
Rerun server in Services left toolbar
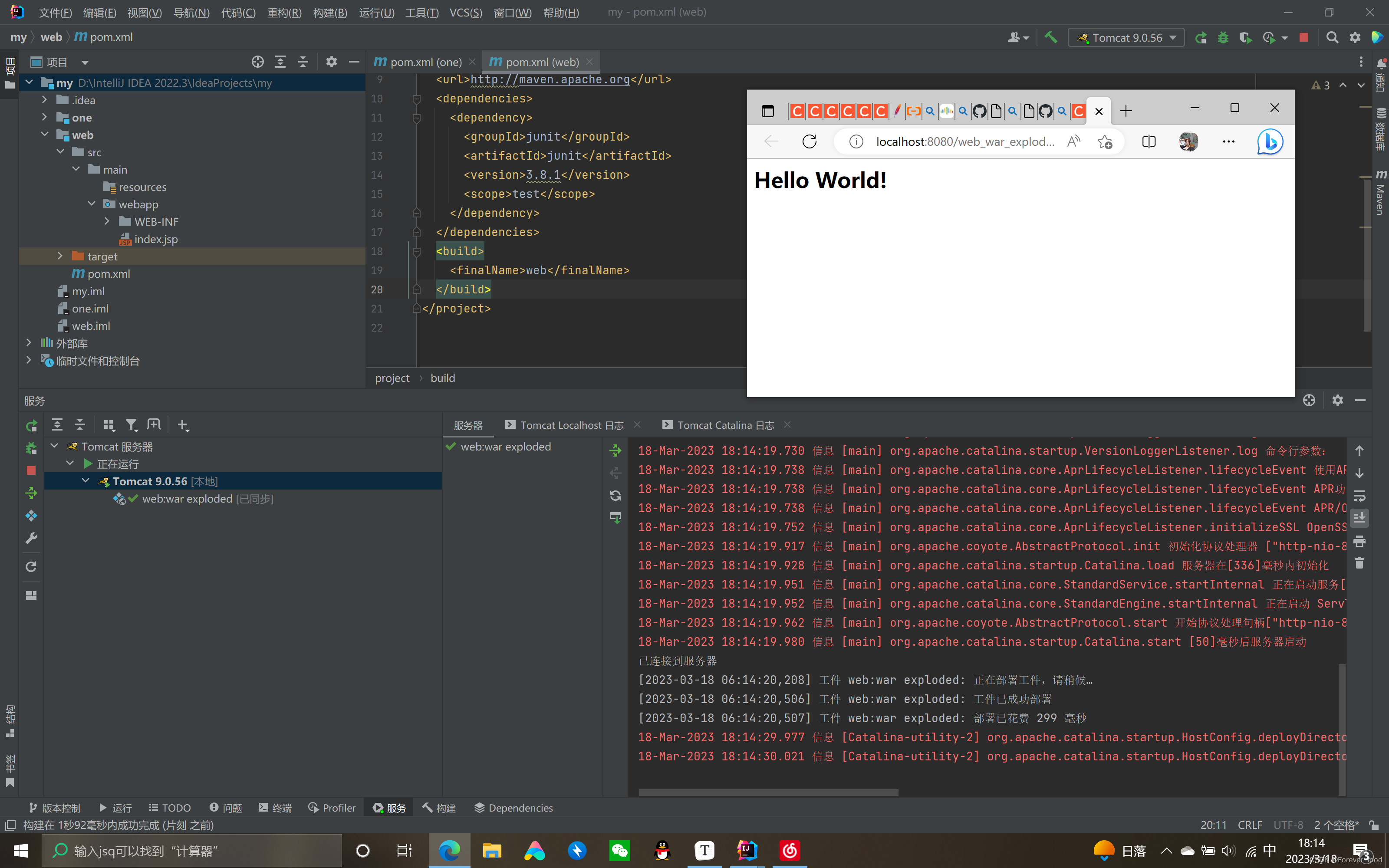[x=32, y=425]
